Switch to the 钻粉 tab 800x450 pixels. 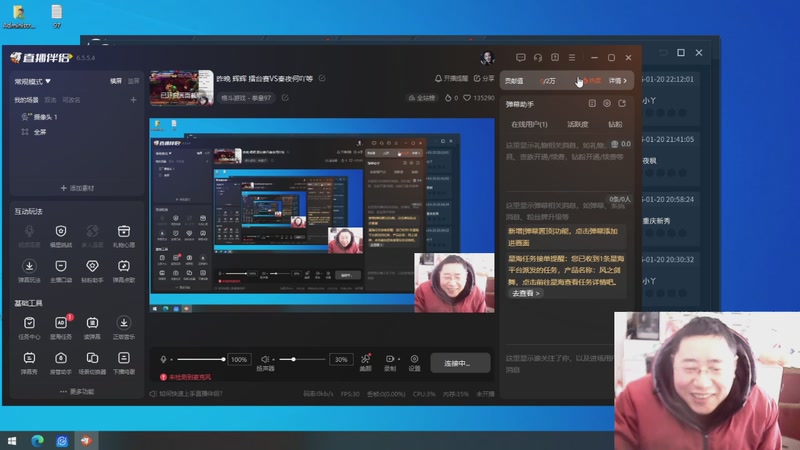click(615, 124)
